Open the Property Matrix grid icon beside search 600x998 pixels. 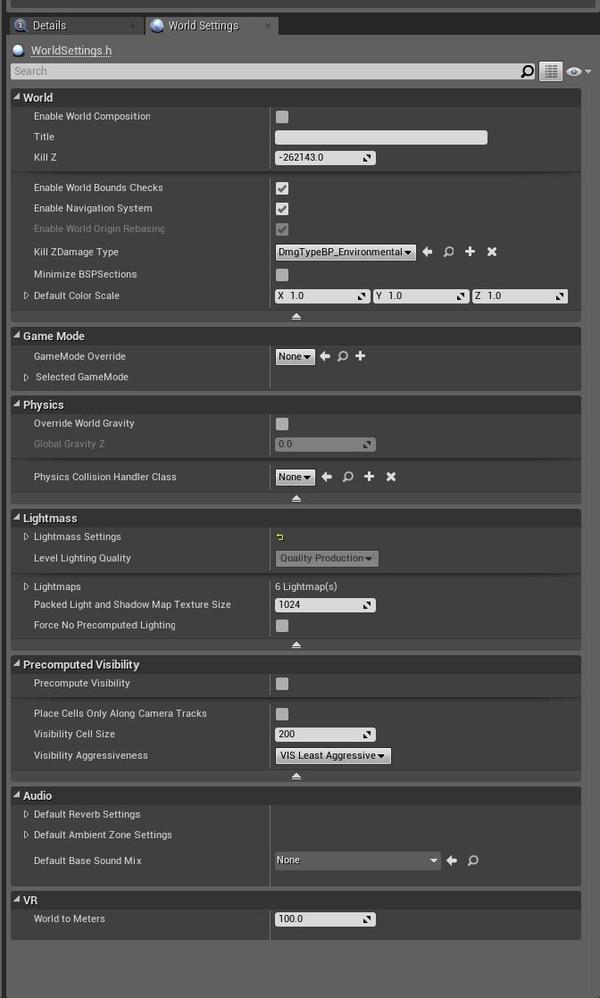[553, 71]
